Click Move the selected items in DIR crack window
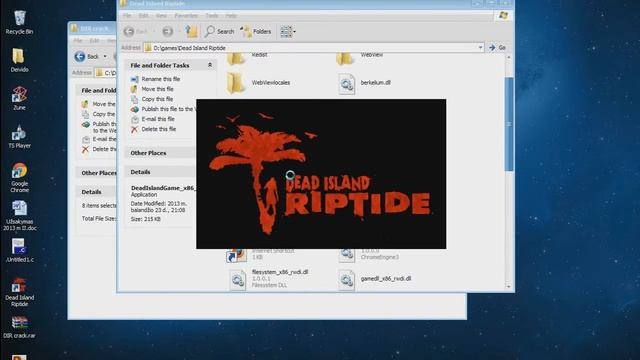The height and width of the screenshot is (360, 640). tap(99, 104)
